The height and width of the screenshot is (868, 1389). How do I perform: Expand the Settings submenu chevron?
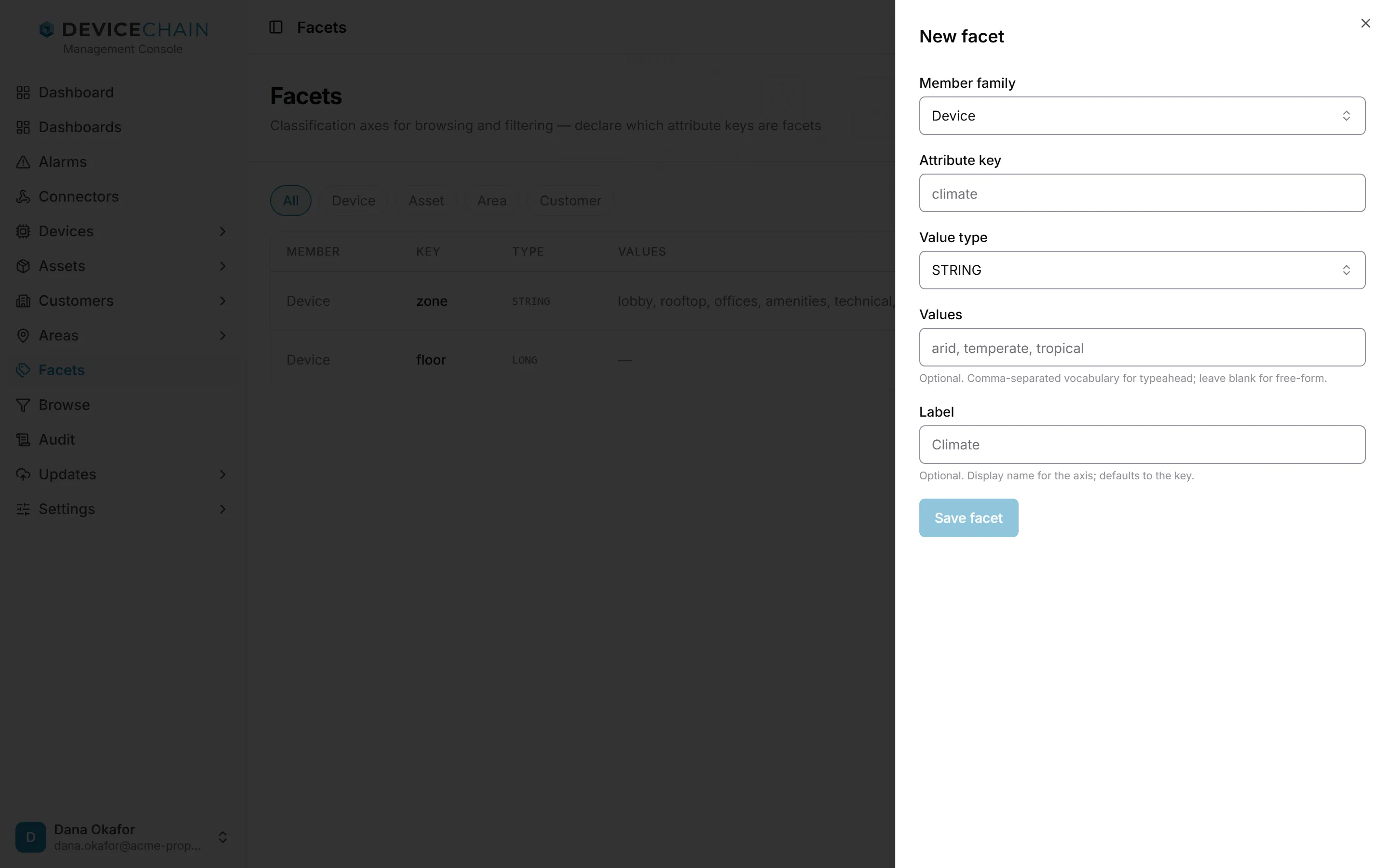(223, 509)
